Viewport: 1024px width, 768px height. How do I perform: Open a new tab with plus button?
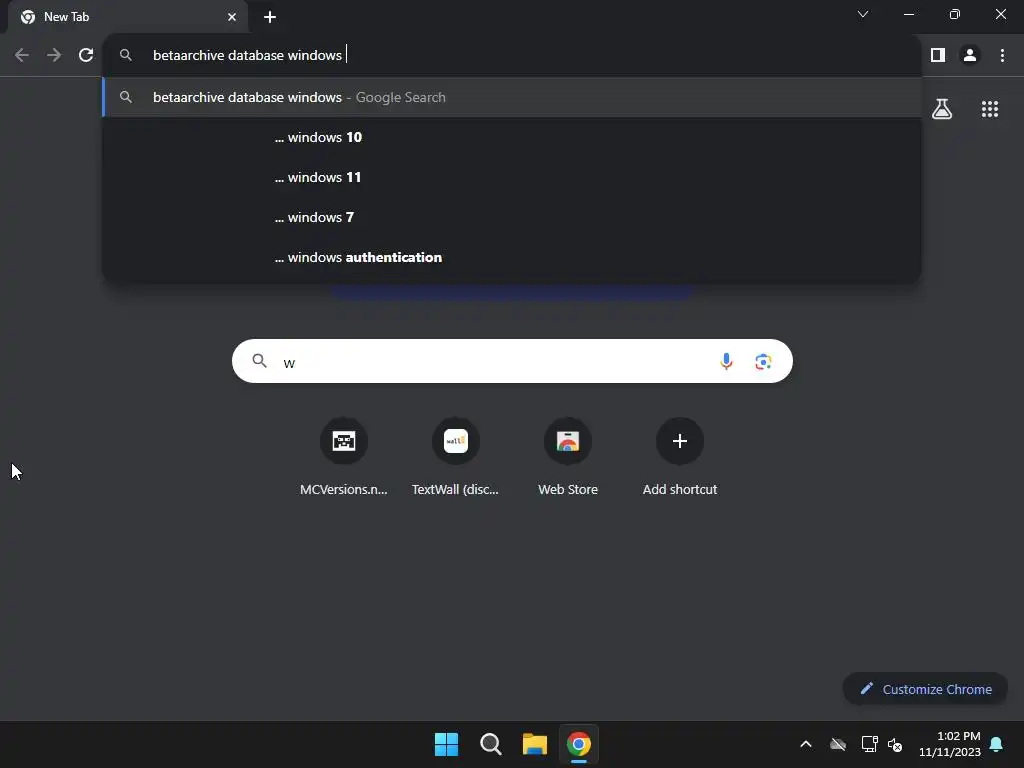[270, 17]
